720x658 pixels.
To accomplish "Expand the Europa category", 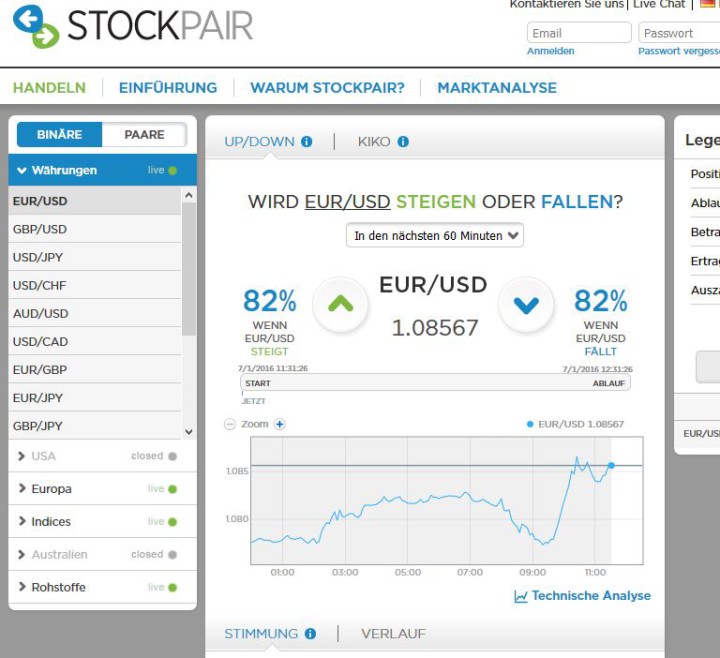I will pyautogui.click(x=102, y=489).
